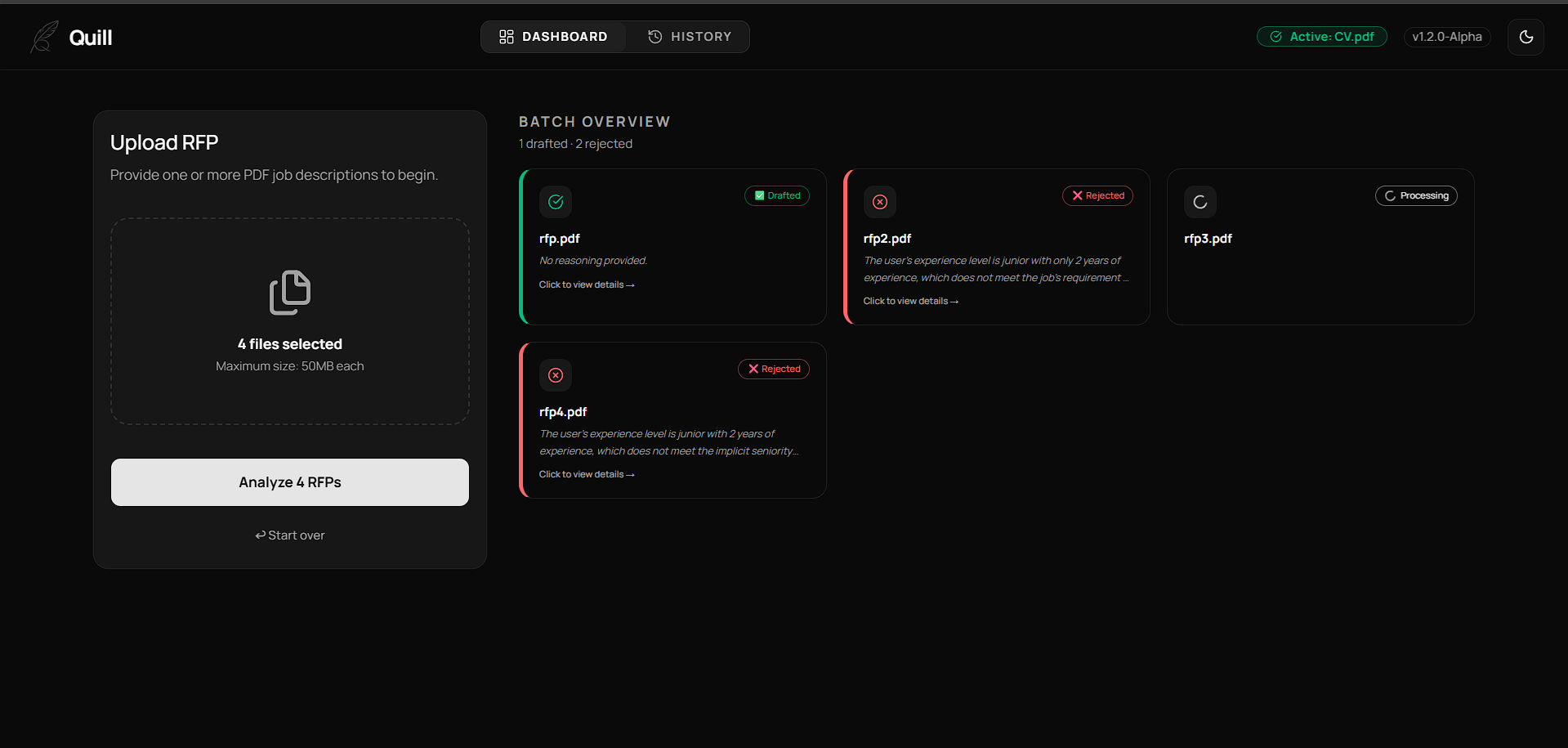Click the stacked files icon in the upload area
Image resolution: width=1568 pixels, height=748 pixels.
click(290, 292)
